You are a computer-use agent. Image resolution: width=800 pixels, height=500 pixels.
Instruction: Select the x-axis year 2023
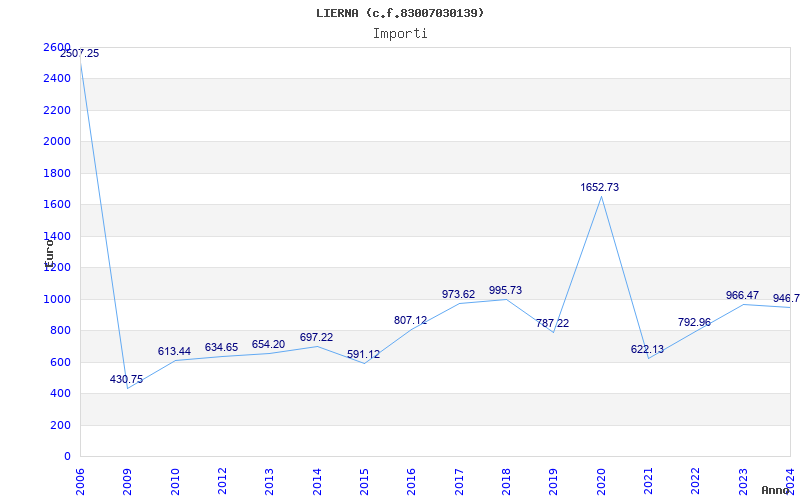pyautogui.click(x=743, y=481)
